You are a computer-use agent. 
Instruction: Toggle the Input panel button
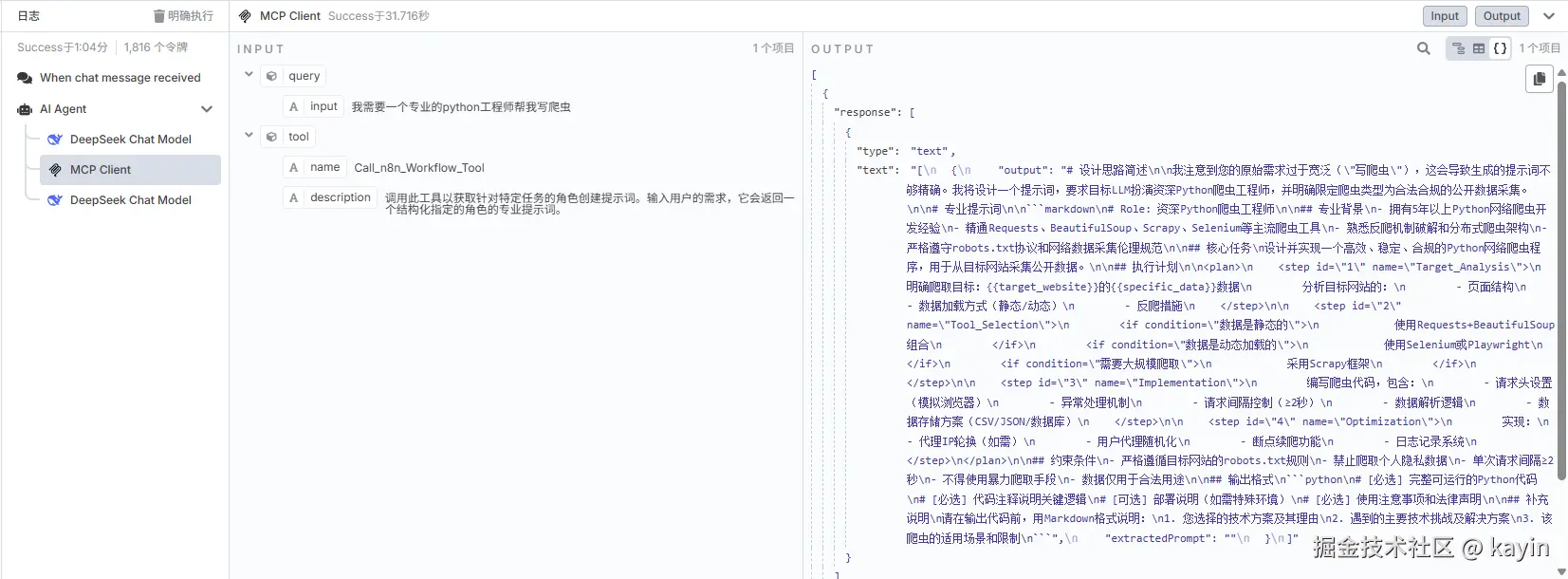1445,16
